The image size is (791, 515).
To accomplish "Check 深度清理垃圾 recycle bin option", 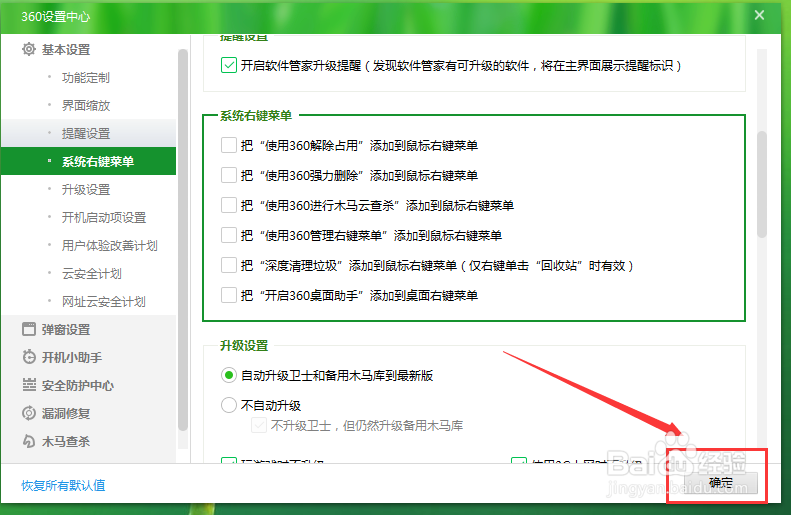I will 229,265.
